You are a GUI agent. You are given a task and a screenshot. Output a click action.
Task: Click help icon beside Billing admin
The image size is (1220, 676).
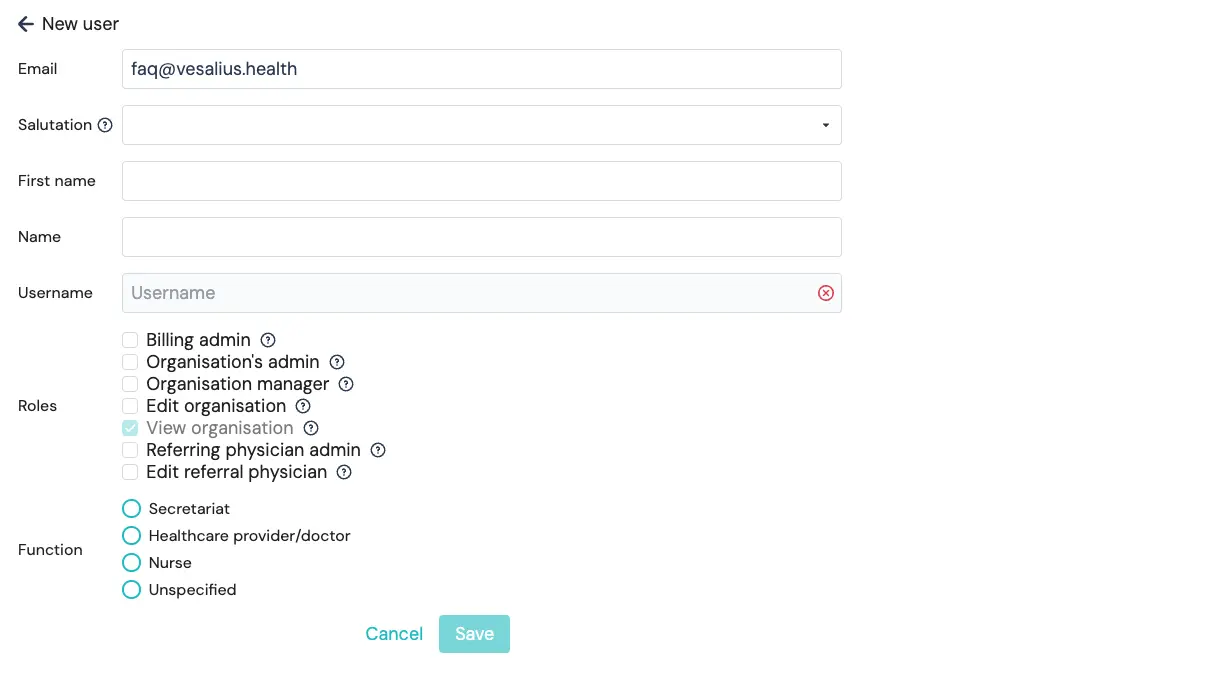click(268, 340)
